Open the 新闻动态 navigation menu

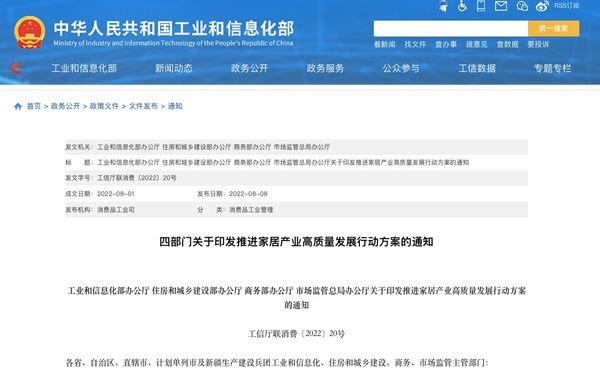pos(174,68)
